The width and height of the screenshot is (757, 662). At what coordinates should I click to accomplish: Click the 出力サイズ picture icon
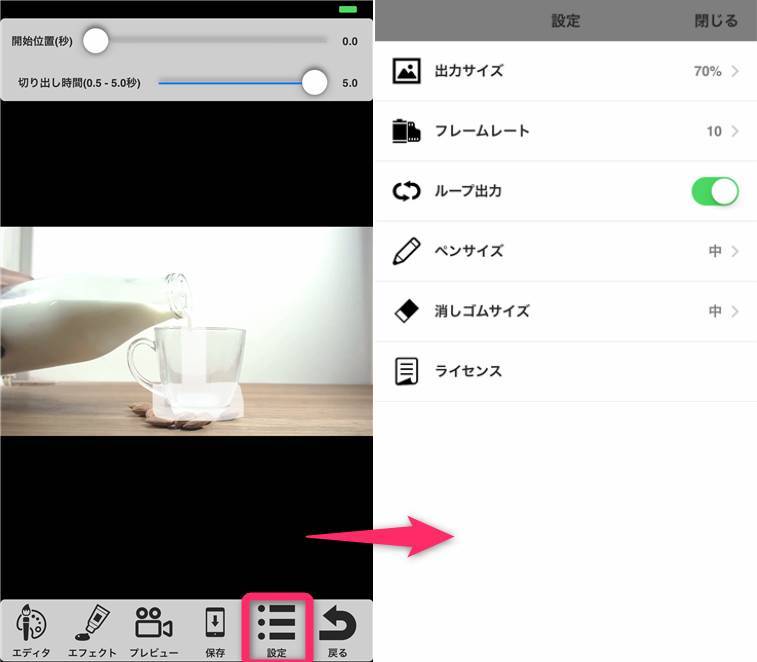pyautogui.click(x=406, y=71)
